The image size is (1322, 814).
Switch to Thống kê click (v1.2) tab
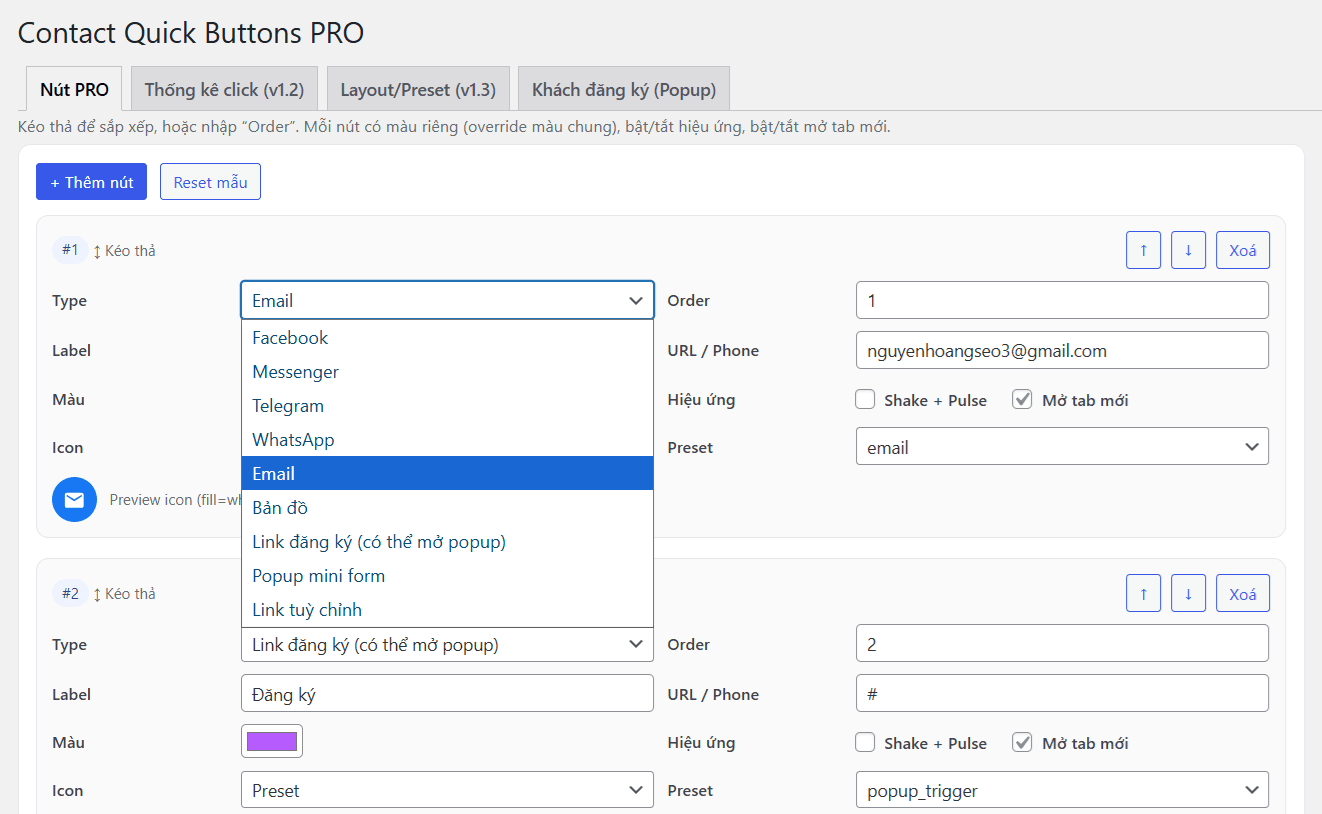pyautogui.click(x=224, y=89)
